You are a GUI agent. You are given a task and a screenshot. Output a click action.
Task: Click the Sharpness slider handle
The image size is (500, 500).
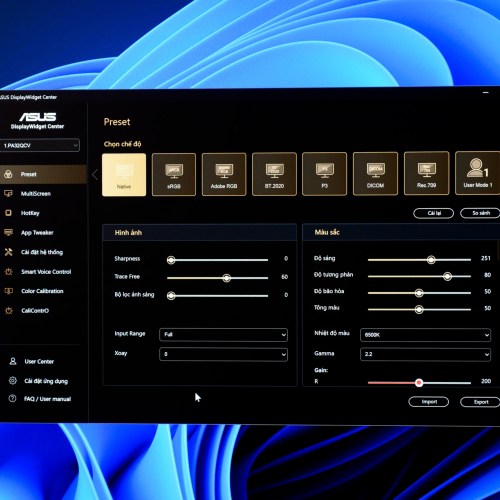[x=171, y=260]
